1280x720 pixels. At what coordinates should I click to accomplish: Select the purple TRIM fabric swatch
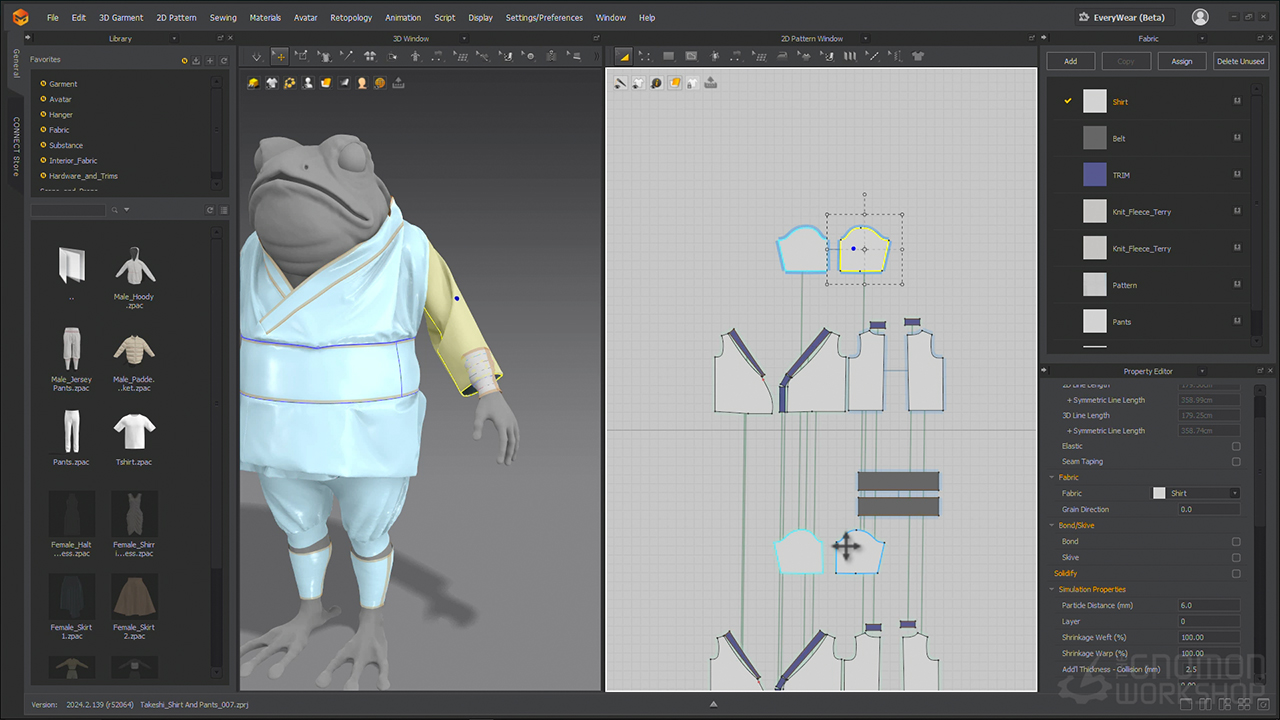click(1095, 175)
